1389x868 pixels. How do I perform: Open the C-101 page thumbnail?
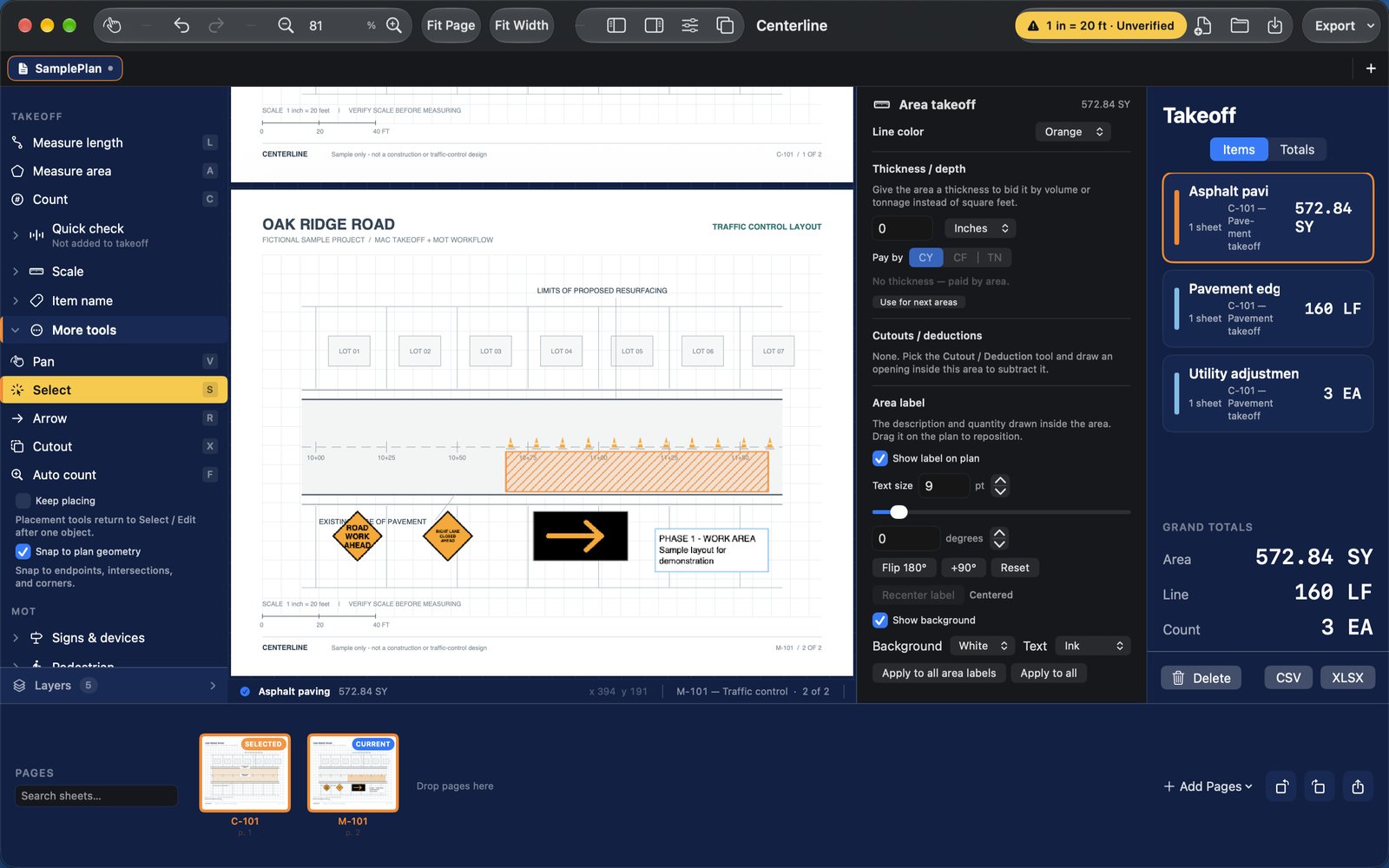245,773
